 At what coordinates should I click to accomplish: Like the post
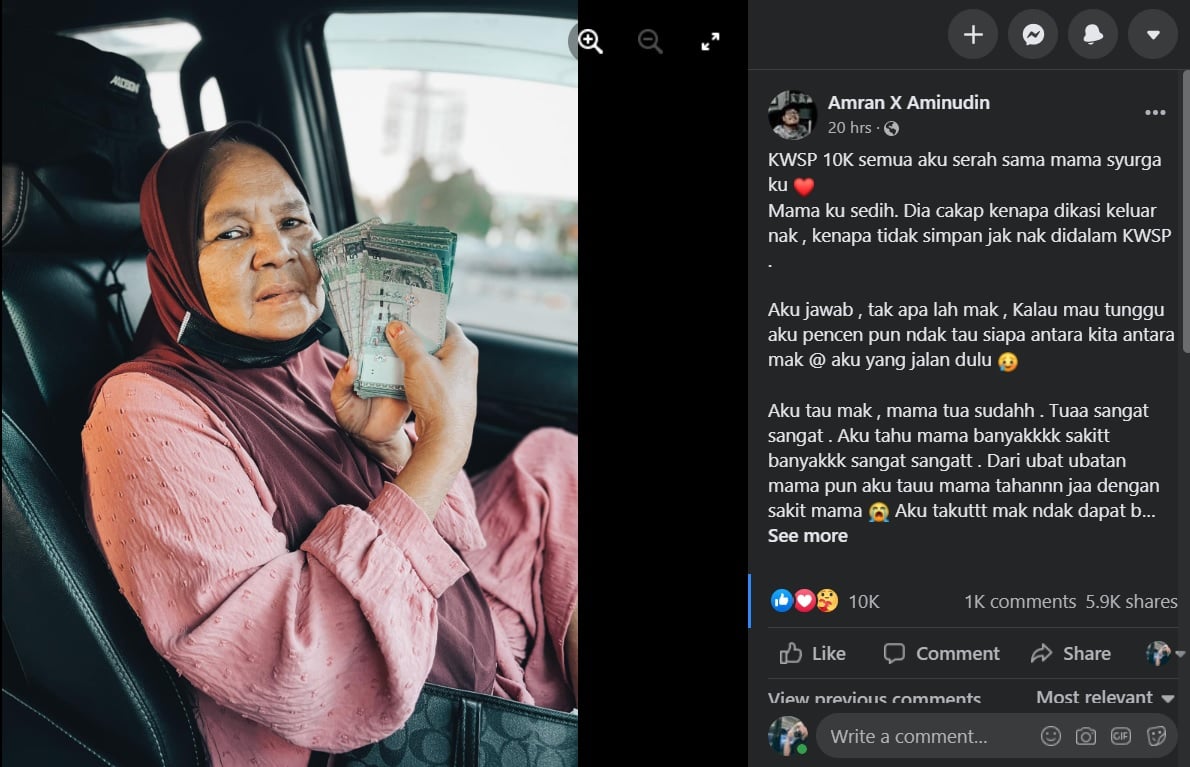click(813, 653)
